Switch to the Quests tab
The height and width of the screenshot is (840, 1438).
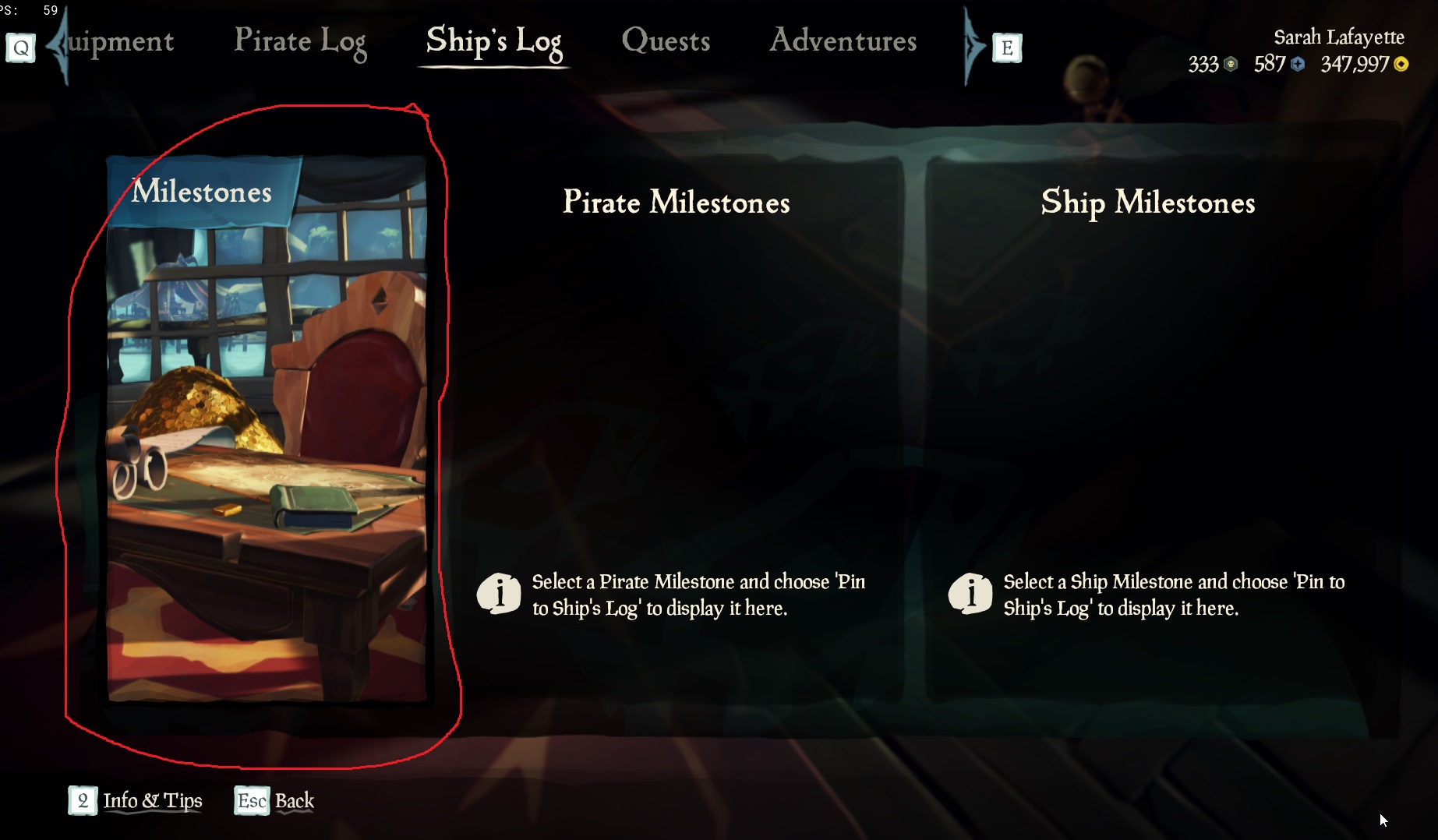666,41
